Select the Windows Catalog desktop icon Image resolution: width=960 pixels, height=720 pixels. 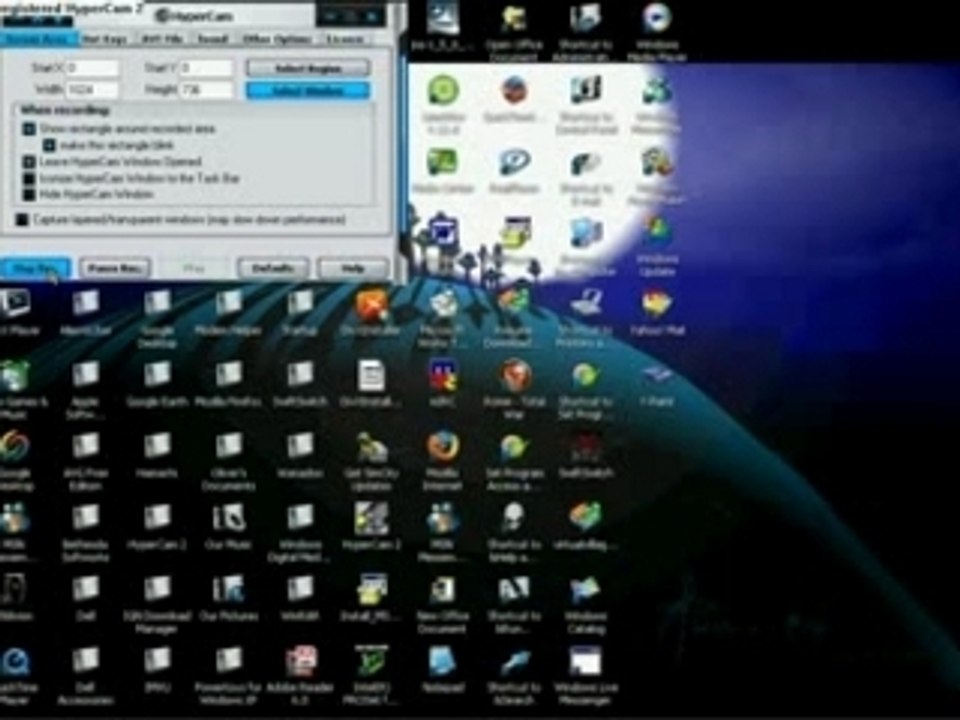point(585,604)
